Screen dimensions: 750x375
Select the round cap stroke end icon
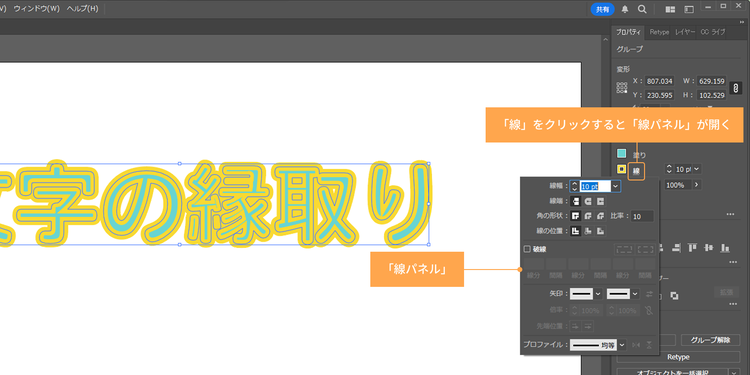(588, 201)
